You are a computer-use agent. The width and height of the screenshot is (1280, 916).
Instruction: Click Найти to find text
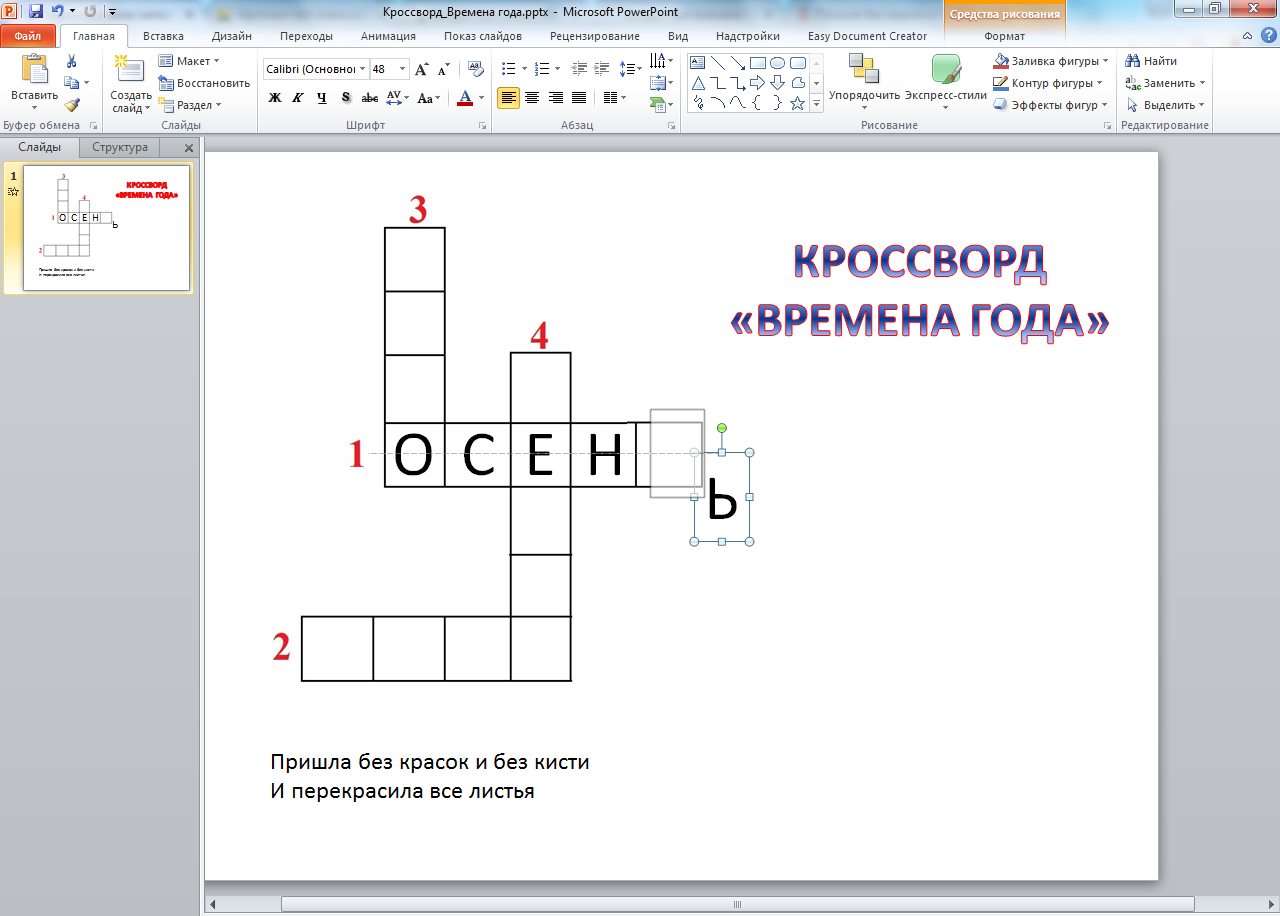(1151, 61)
